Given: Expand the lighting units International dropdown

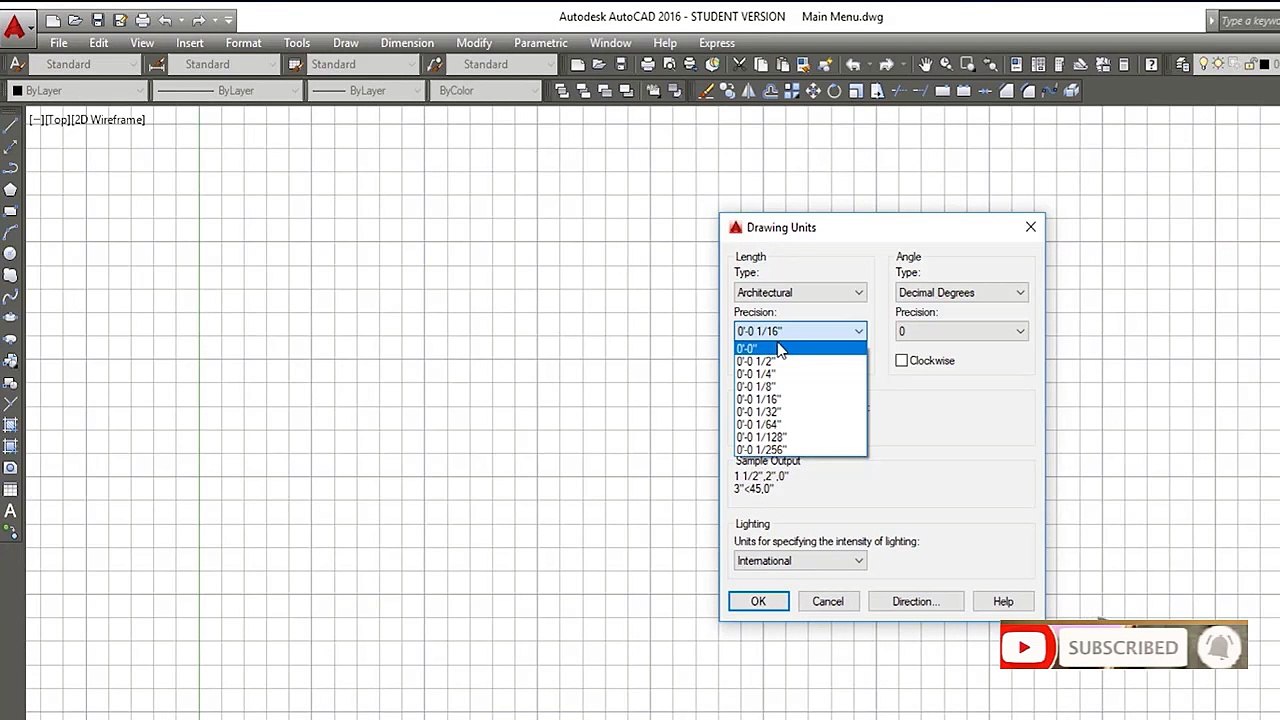Looking at the screenshot, I should click(x=800, y=561).
